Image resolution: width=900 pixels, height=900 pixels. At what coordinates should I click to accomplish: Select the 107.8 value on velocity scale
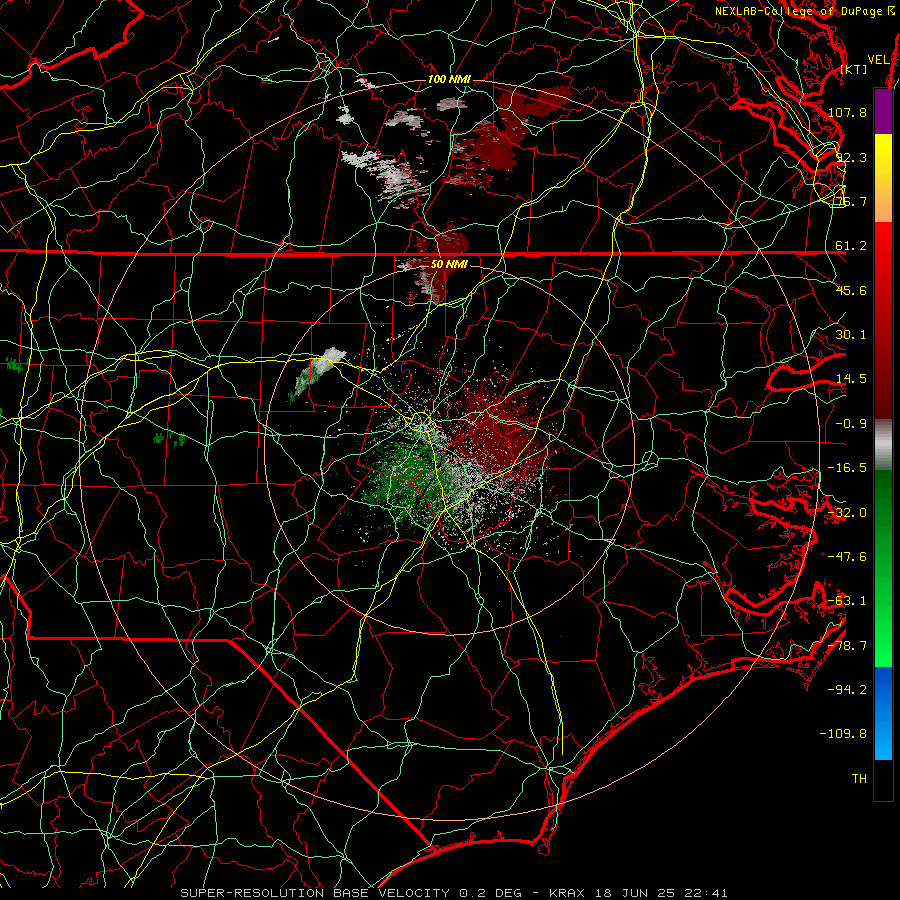point(847,112)
